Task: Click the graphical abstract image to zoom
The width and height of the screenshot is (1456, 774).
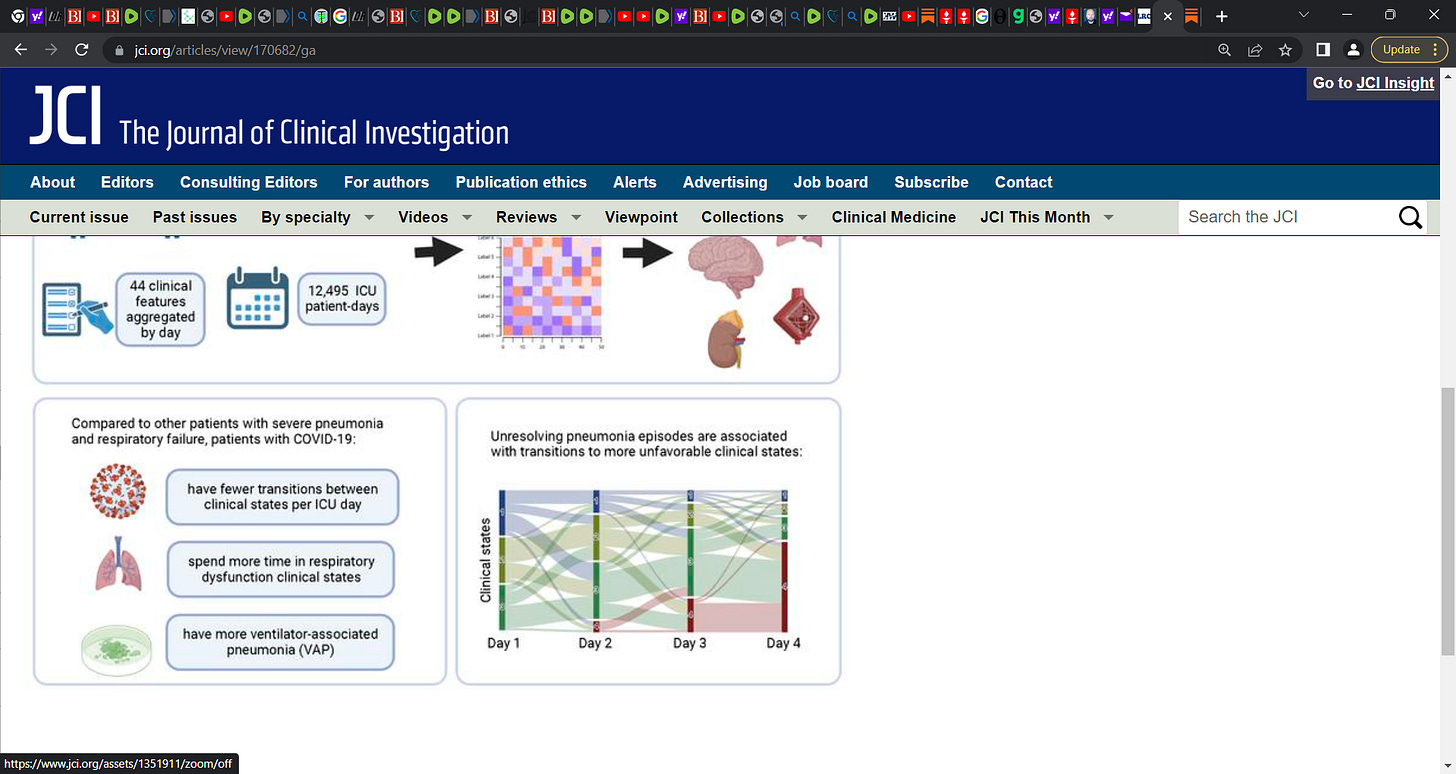Action: (437, 461)
